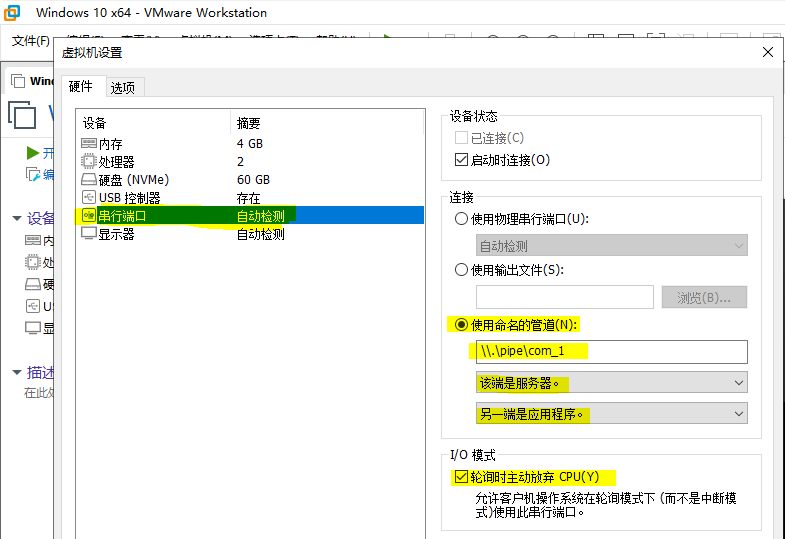Click the Windows 10 VM tab icon
Screen dimensions: 785x539
tap(18, 81)
